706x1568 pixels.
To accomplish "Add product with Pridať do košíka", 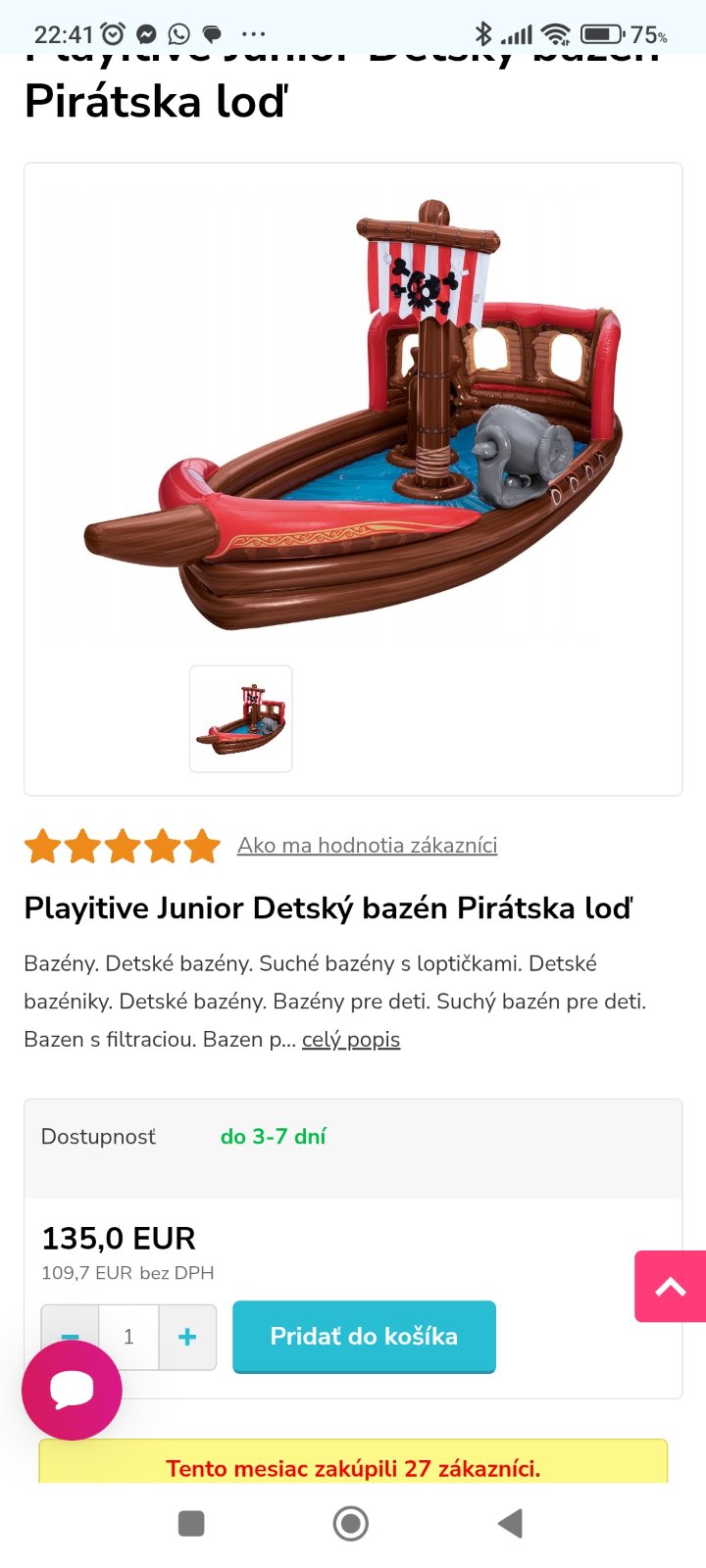I will [364, 1337].
